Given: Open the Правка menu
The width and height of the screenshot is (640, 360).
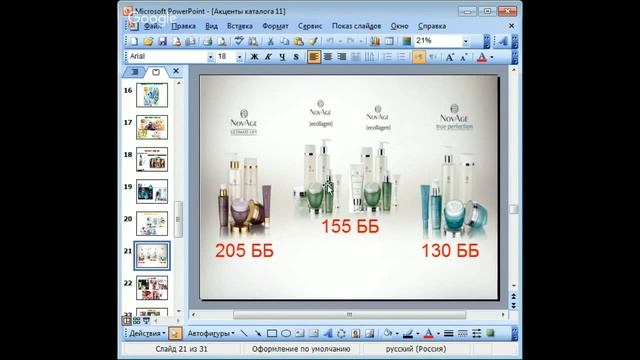Looking at the screenshot, I should 183,26.
